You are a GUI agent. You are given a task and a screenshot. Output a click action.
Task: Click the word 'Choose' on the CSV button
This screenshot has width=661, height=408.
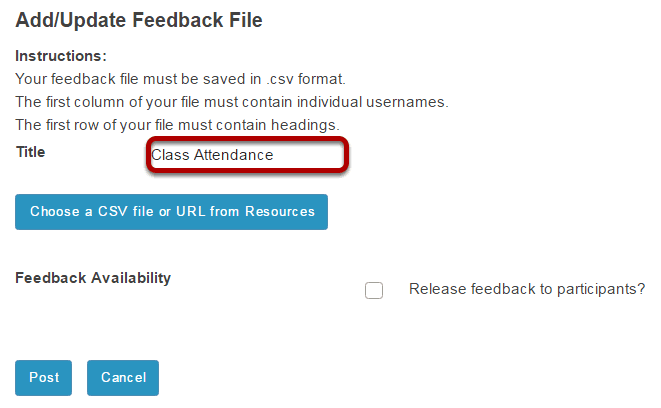click(x=55, y=212)
